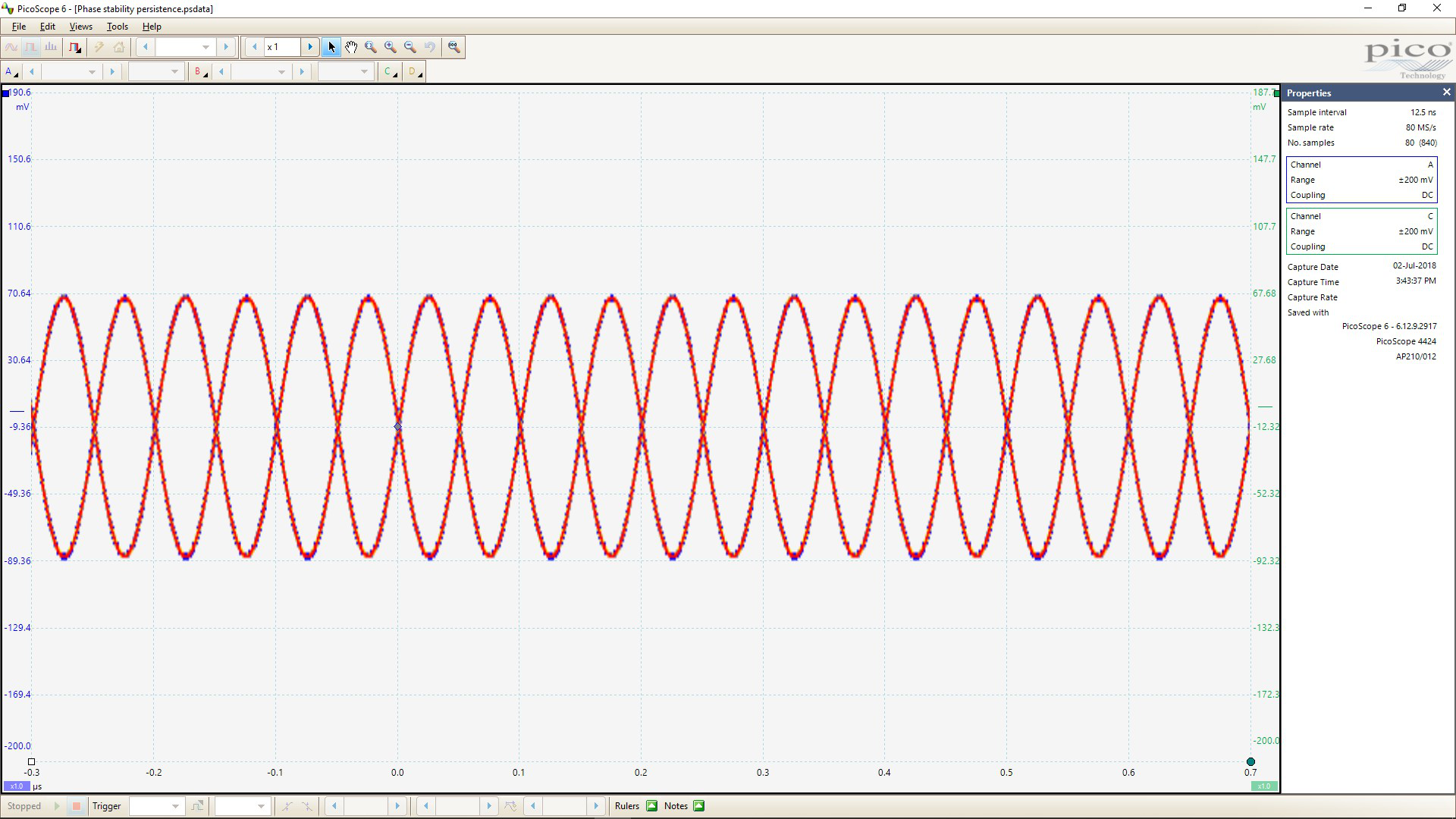Image resolution: width=1456 pixels, height=819 pixels.
Task: Open the Edit menu
Action: (48, 27)
